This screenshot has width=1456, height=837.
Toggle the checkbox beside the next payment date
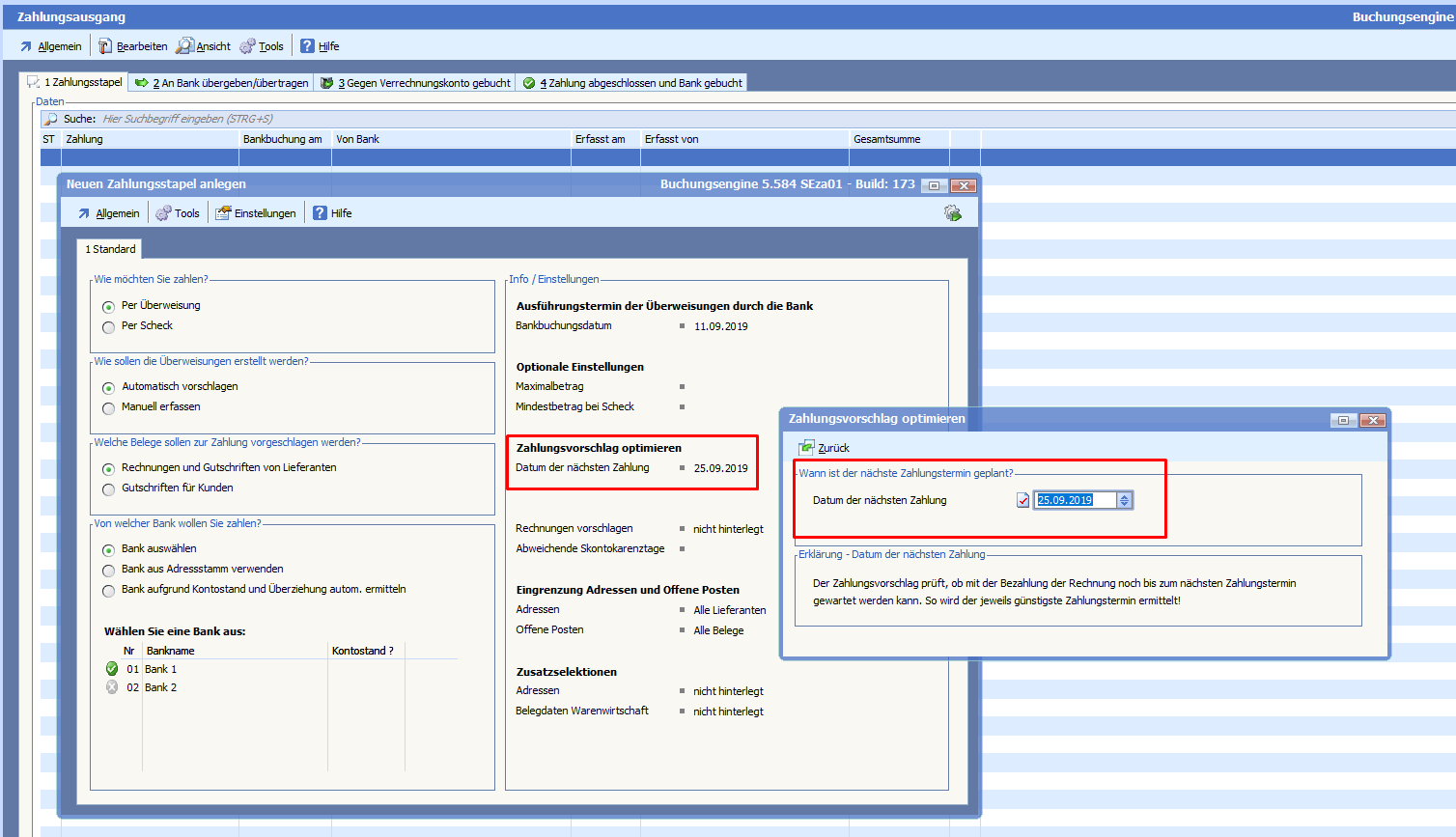click(x=1022, y=500)
